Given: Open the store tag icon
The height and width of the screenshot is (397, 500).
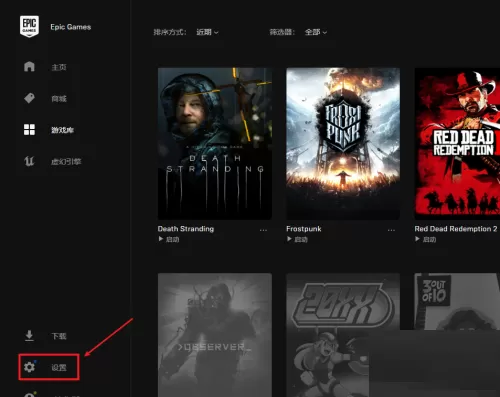Looking at the screenshot, I should 29,98.
